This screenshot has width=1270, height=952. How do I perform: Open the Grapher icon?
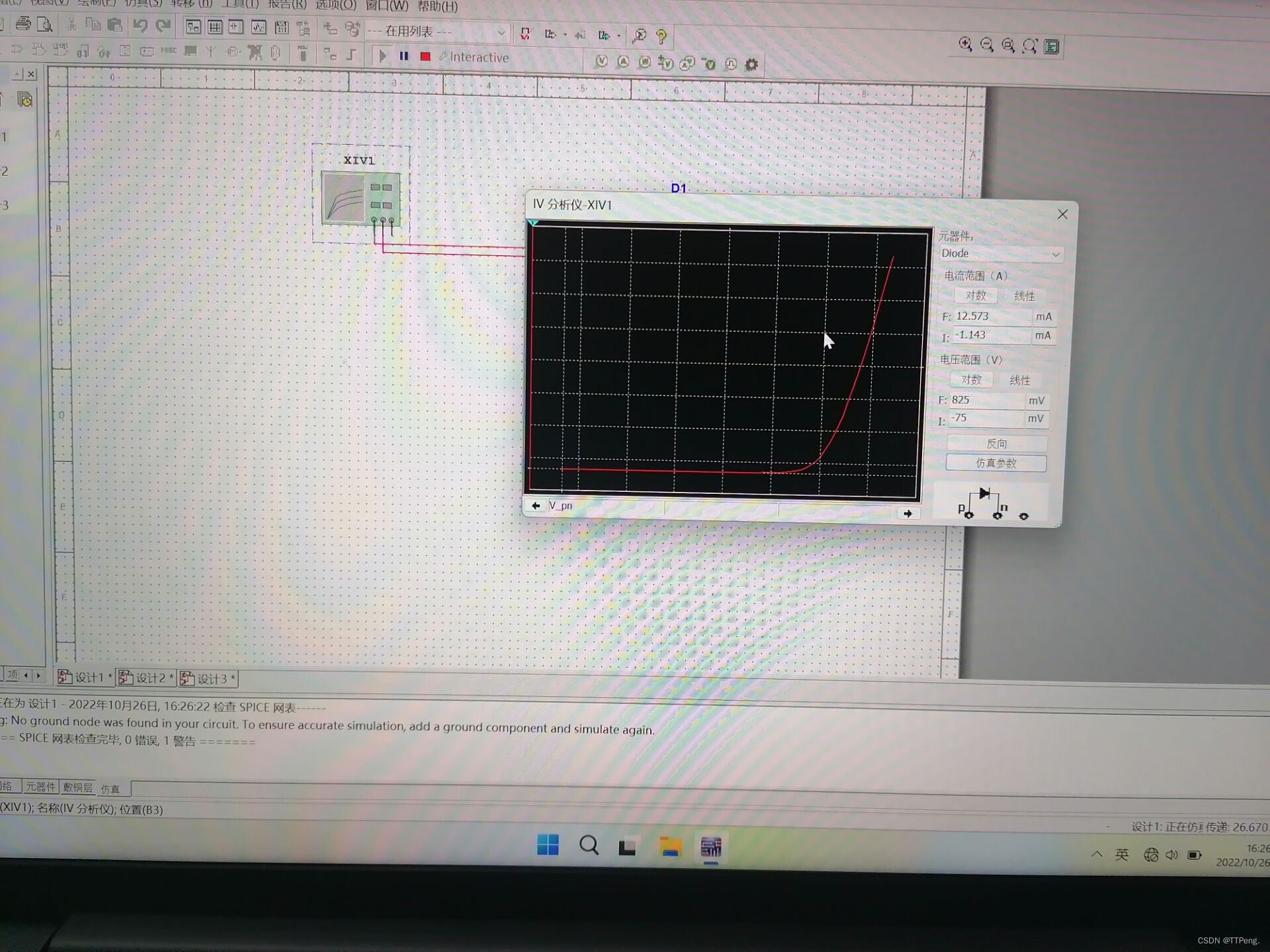259,28
